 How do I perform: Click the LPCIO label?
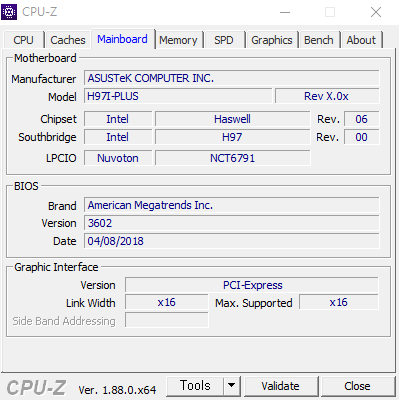61,158
